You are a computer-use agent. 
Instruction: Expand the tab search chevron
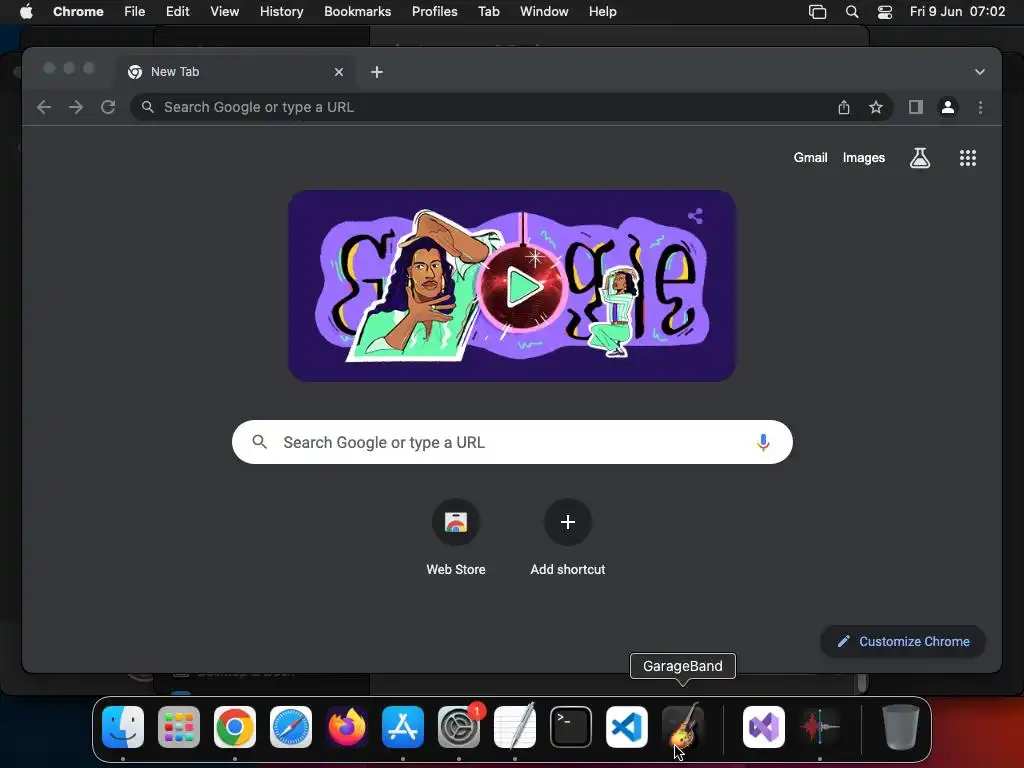pyautogui.click(x=980, y=72)
